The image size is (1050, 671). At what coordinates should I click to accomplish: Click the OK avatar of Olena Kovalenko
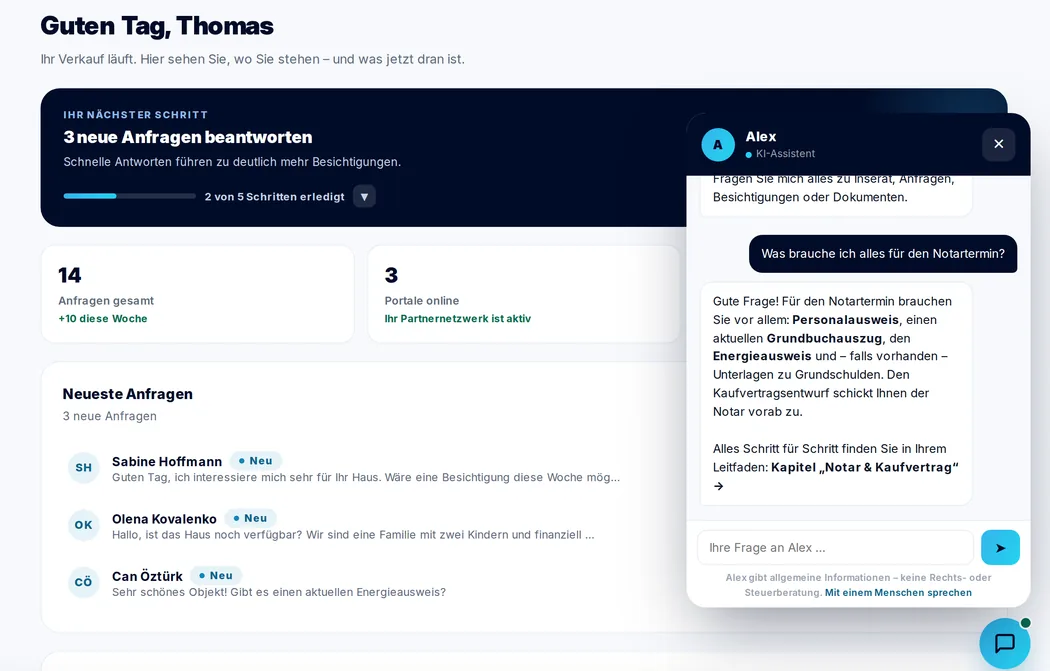coord(84,525)
